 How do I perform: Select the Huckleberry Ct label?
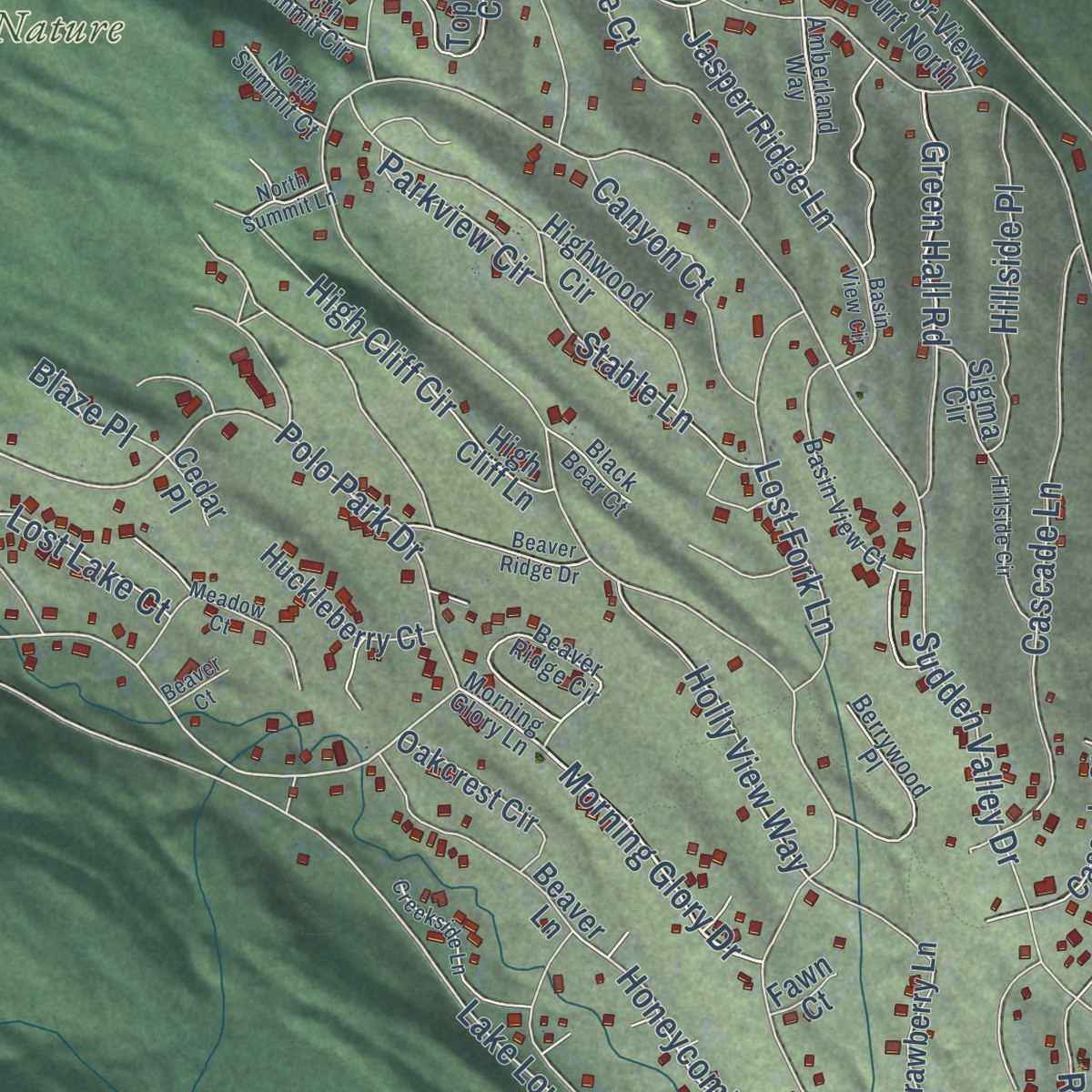[x=342, y=597]
